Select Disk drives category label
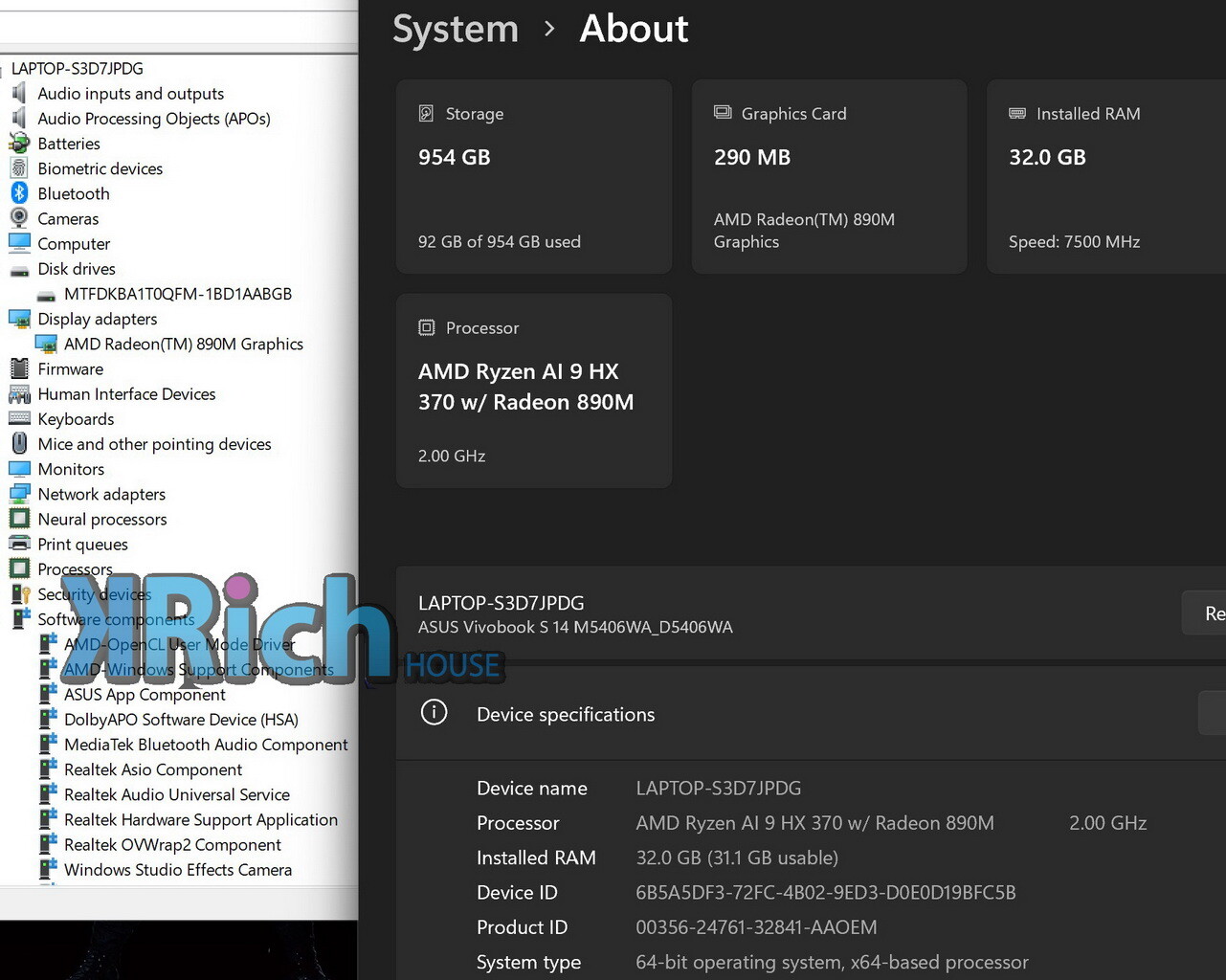This screenshot has height=980, width=1226. click(77, 268)
